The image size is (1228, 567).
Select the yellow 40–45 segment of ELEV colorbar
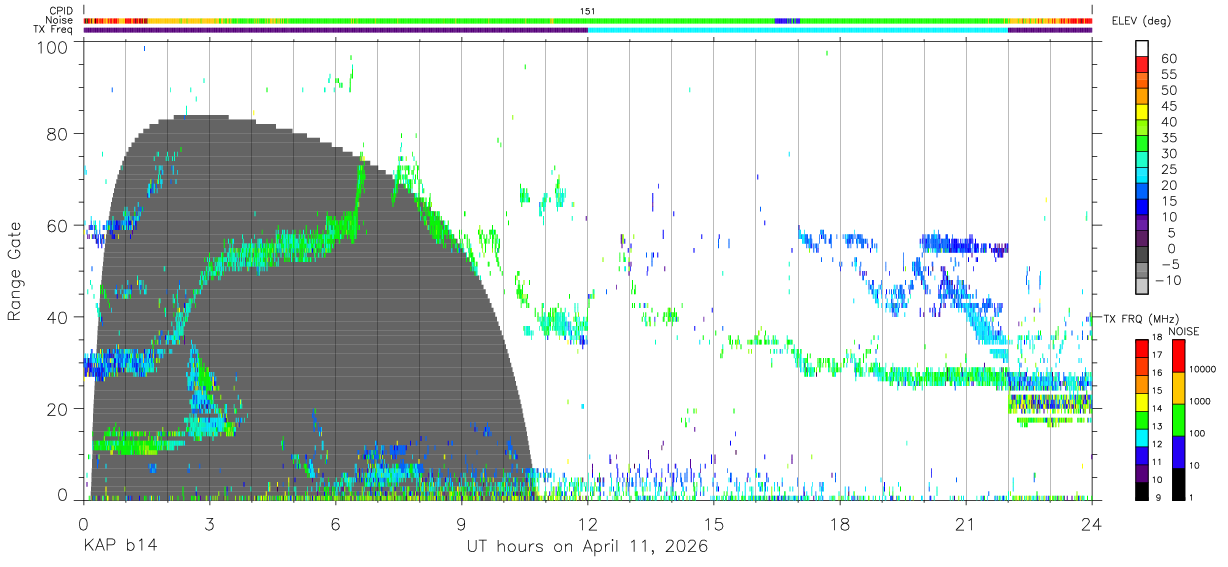(1142, 113)
